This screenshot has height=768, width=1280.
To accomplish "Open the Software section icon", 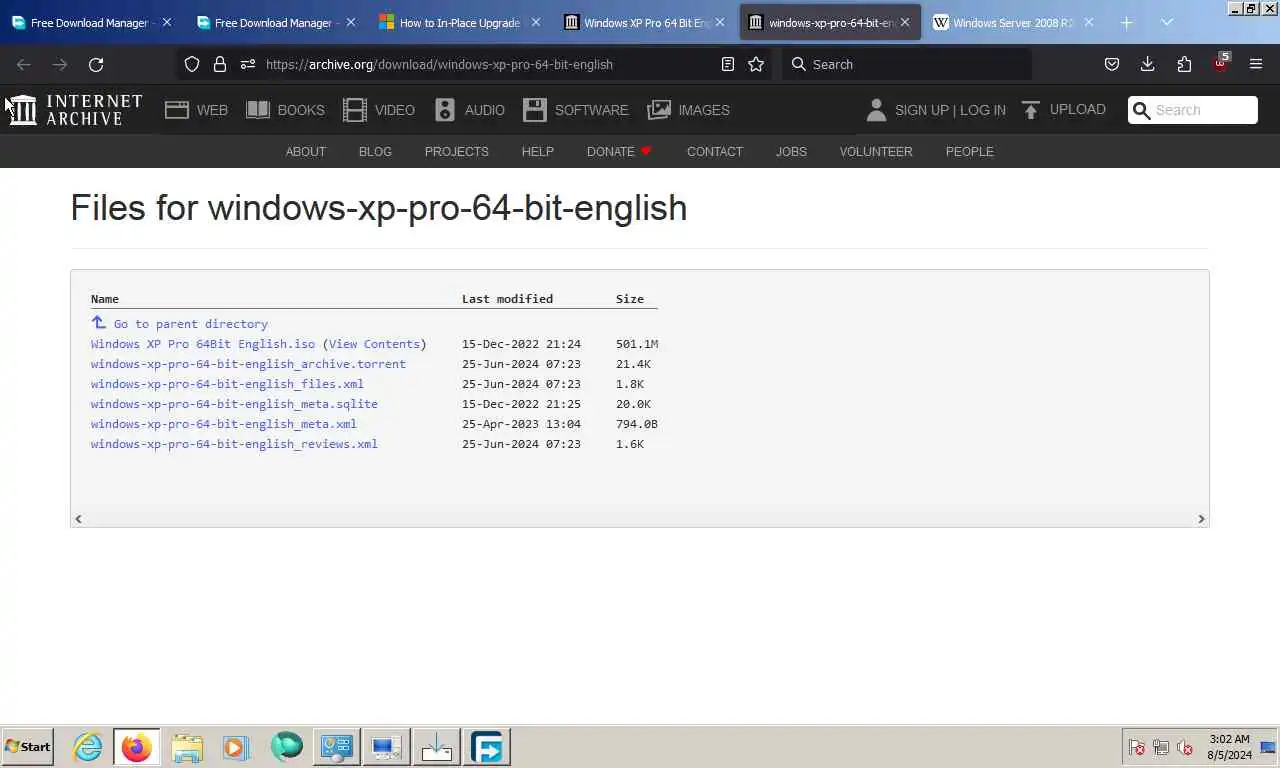I will click(535, 110).
